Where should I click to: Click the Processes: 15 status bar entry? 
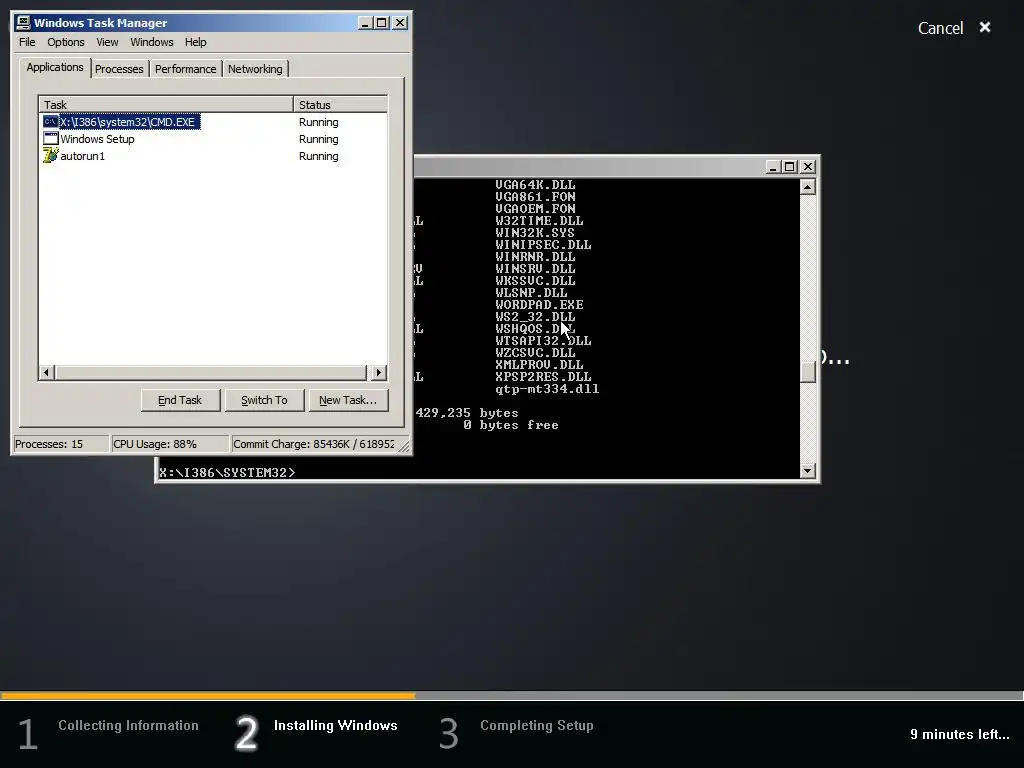(x=61, y=444)
